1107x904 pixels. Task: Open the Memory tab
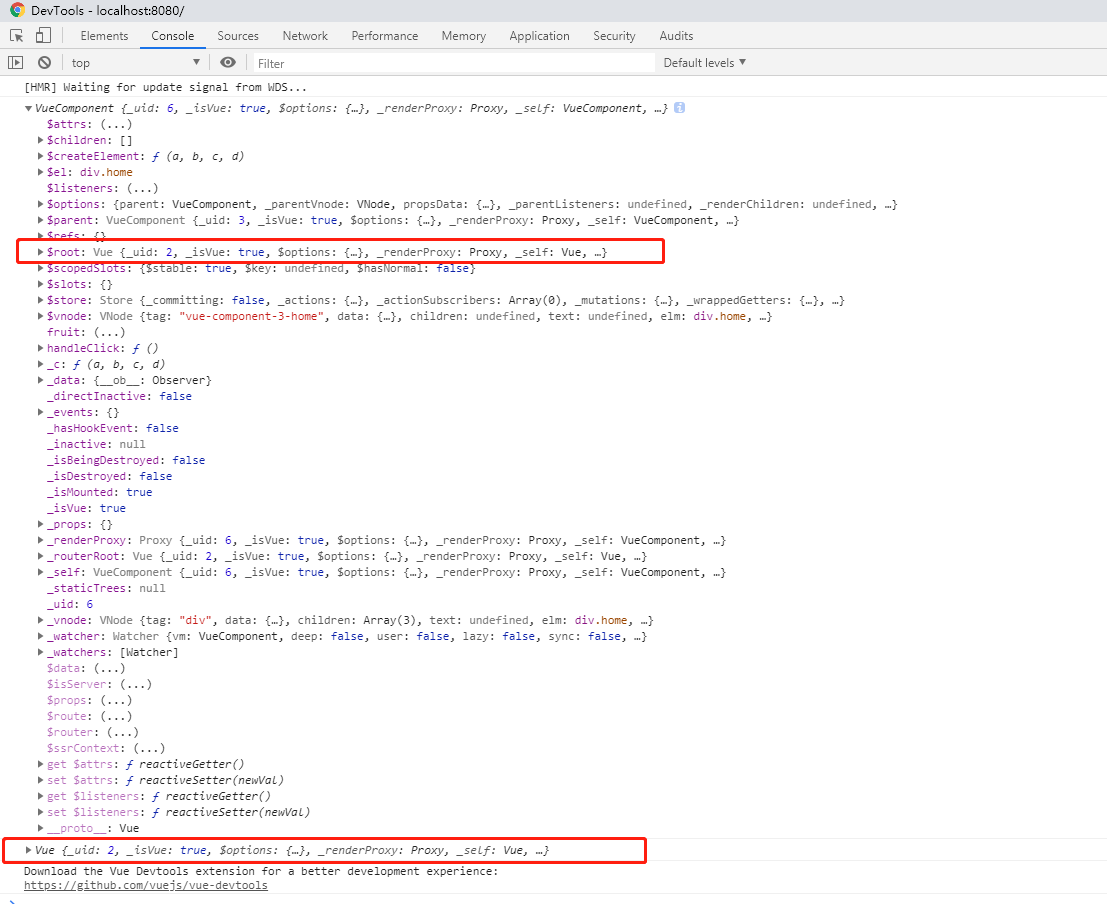463,36
